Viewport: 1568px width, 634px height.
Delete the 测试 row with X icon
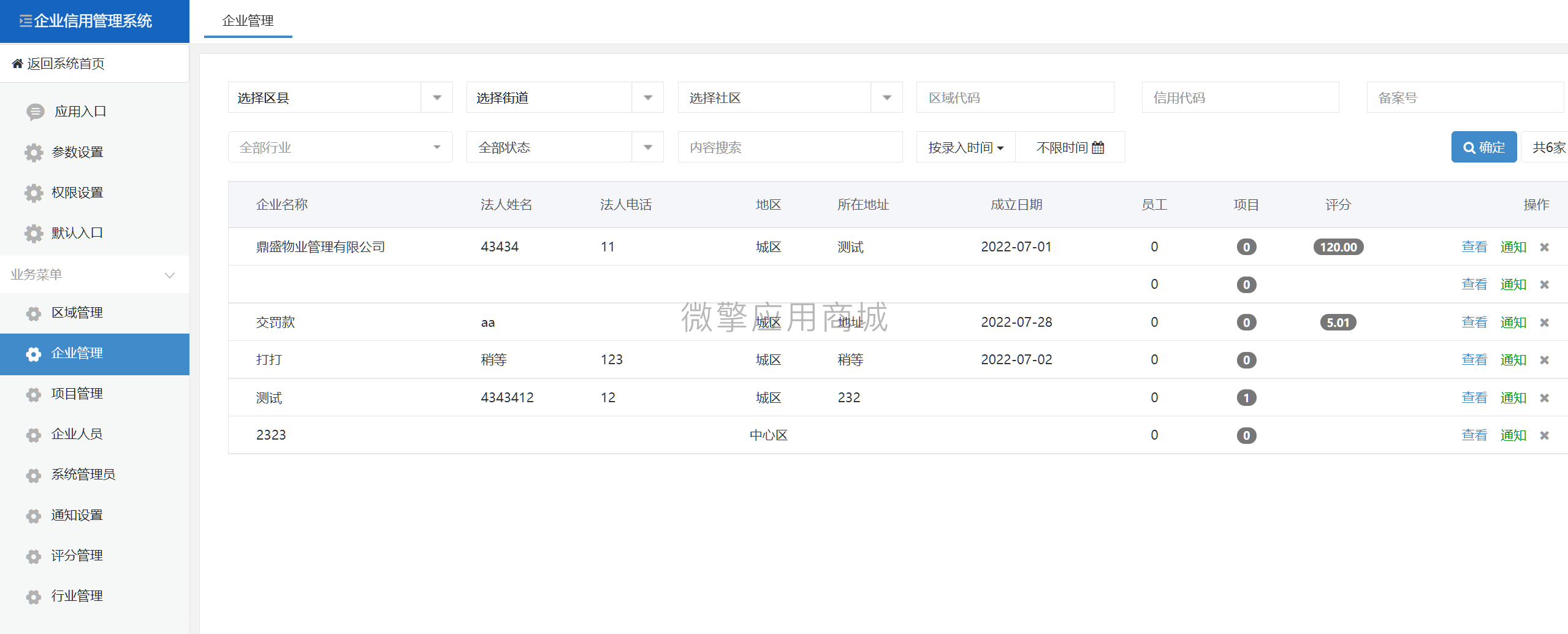coord(1545,398)
